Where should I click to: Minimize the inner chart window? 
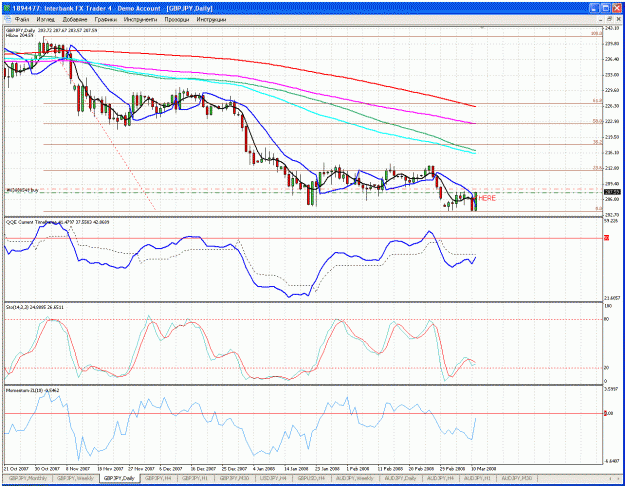tap(601, 19)
